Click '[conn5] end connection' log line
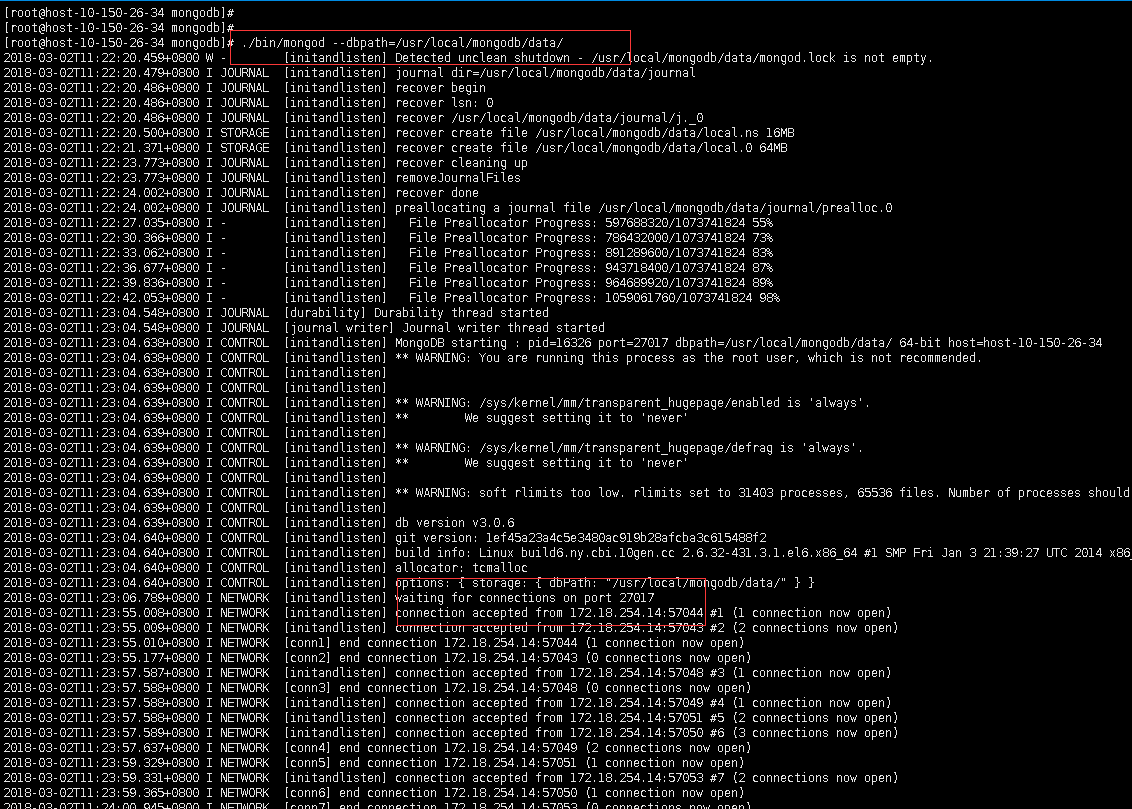1132x809 pixels. click(x=374, y=763)
